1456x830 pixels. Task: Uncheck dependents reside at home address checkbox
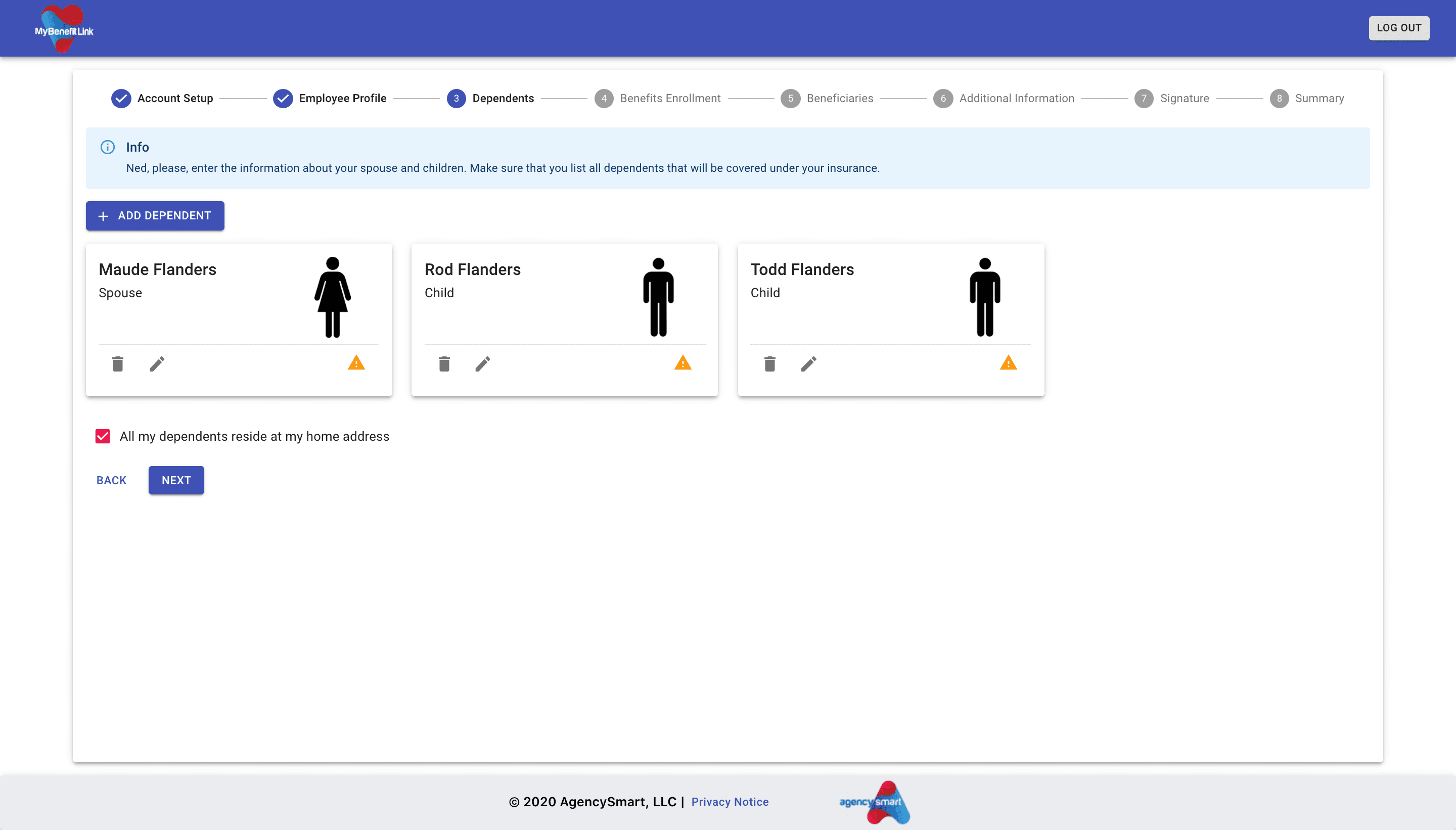click(x=103, y=437)
